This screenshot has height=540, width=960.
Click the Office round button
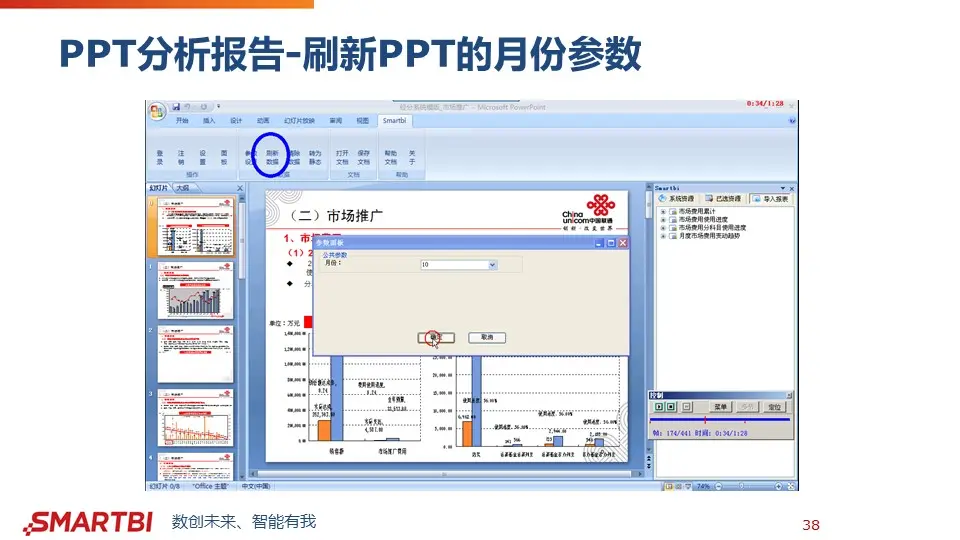point(157,111)
